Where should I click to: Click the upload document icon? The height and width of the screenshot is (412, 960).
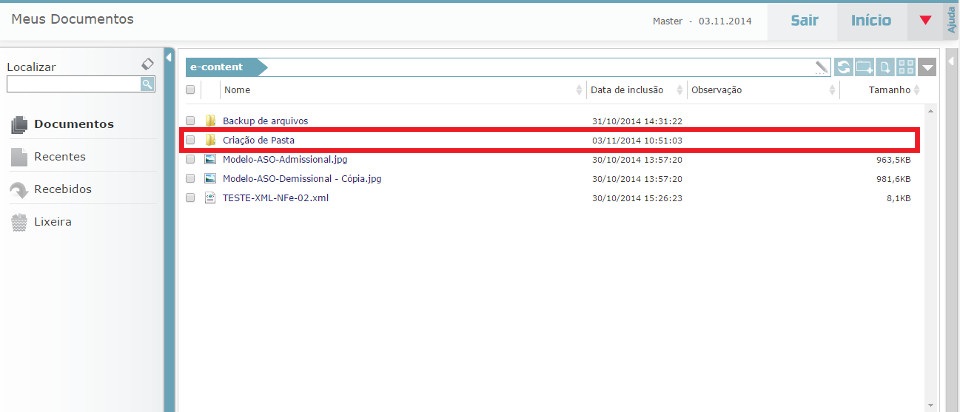pos(885,67)
